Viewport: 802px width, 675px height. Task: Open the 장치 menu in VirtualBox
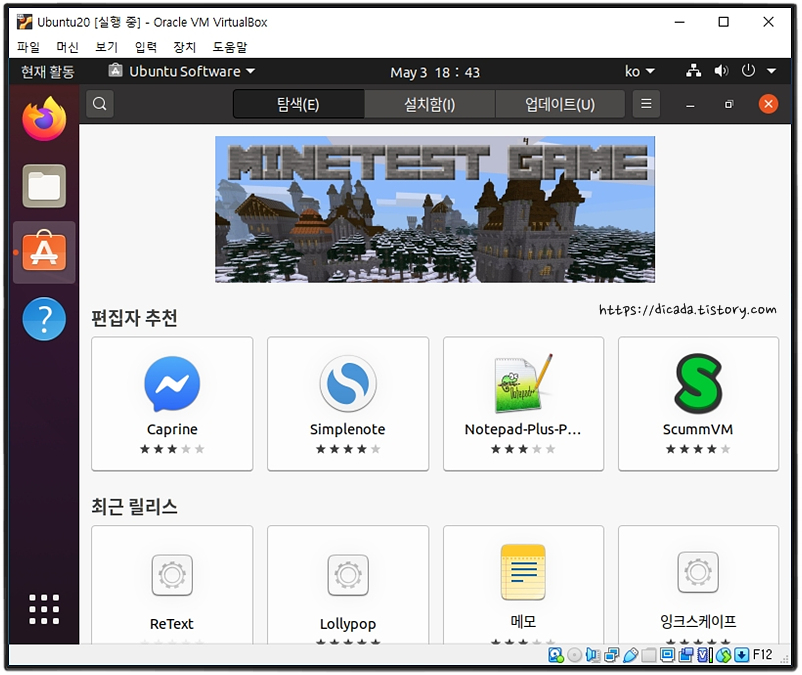point(185,47)
